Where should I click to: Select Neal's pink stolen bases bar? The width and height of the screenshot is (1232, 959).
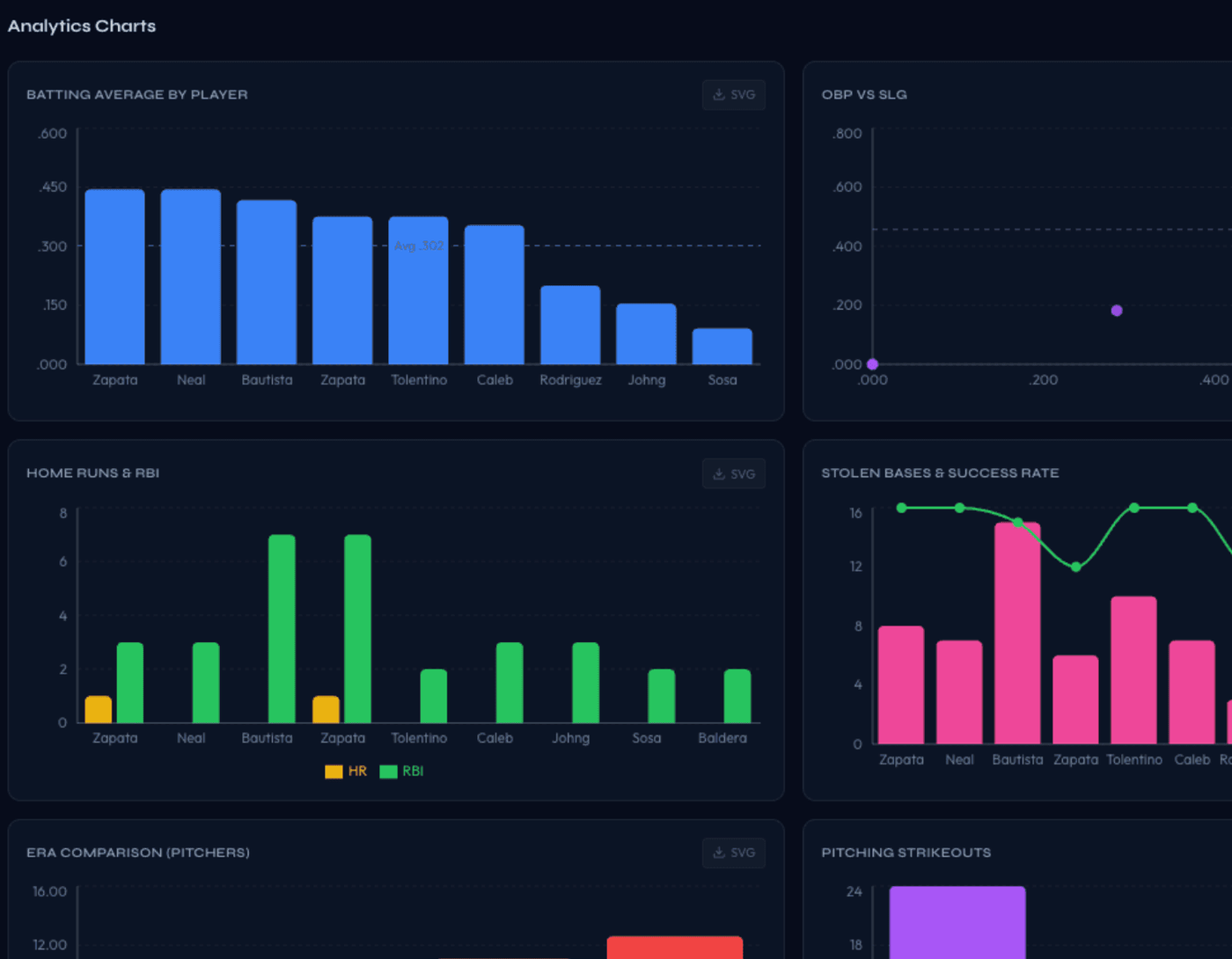click(x=959, y=692)
